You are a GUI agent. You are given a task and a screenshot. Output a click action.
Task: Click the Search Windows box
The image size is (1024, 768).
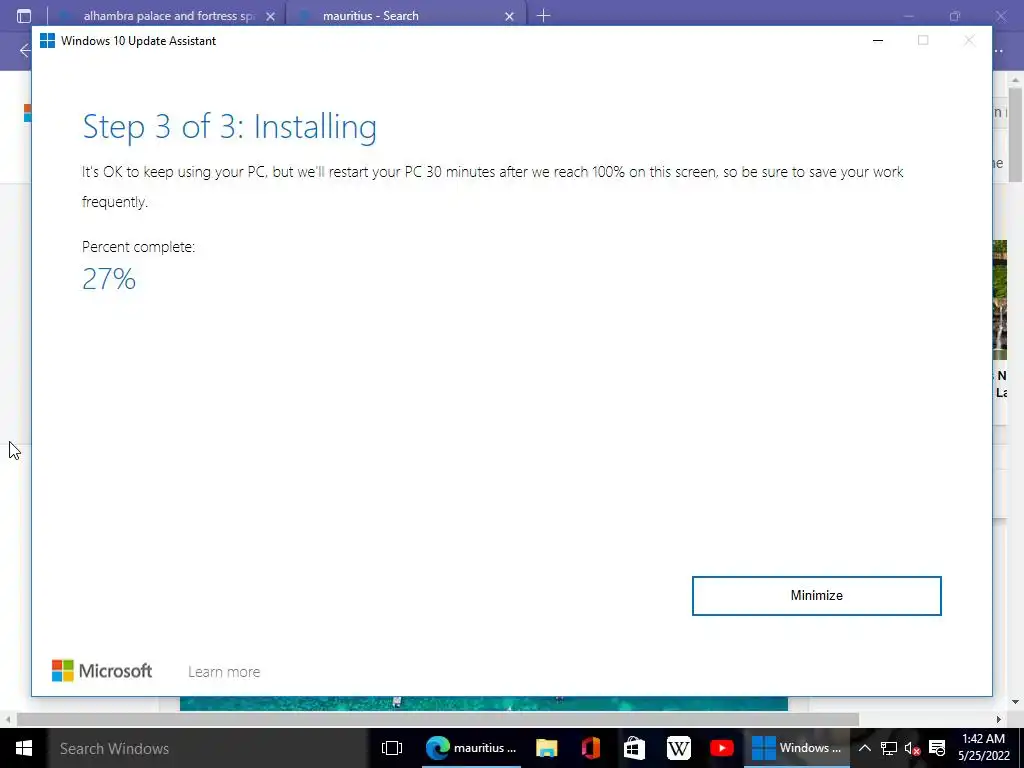click(208, 748)
